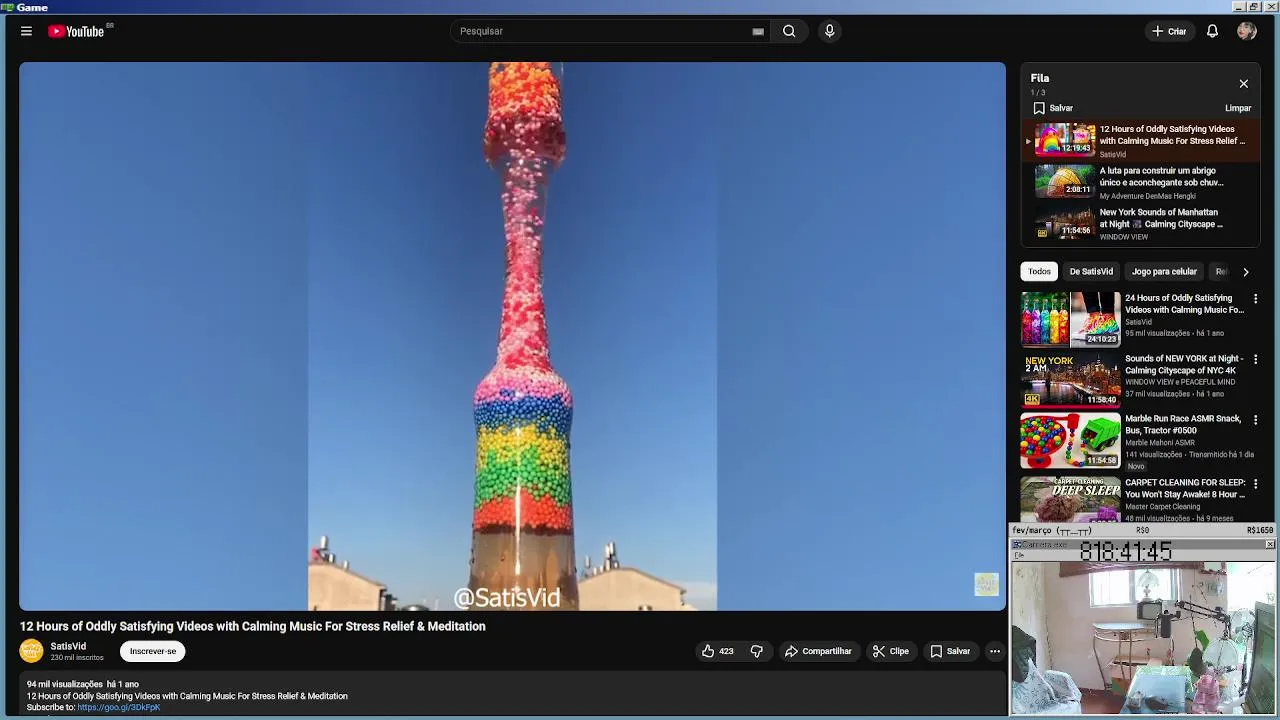The image size is (1280, 720).
Task: Open the YouTube hamburger guide menu
Action: click(26, 31)
